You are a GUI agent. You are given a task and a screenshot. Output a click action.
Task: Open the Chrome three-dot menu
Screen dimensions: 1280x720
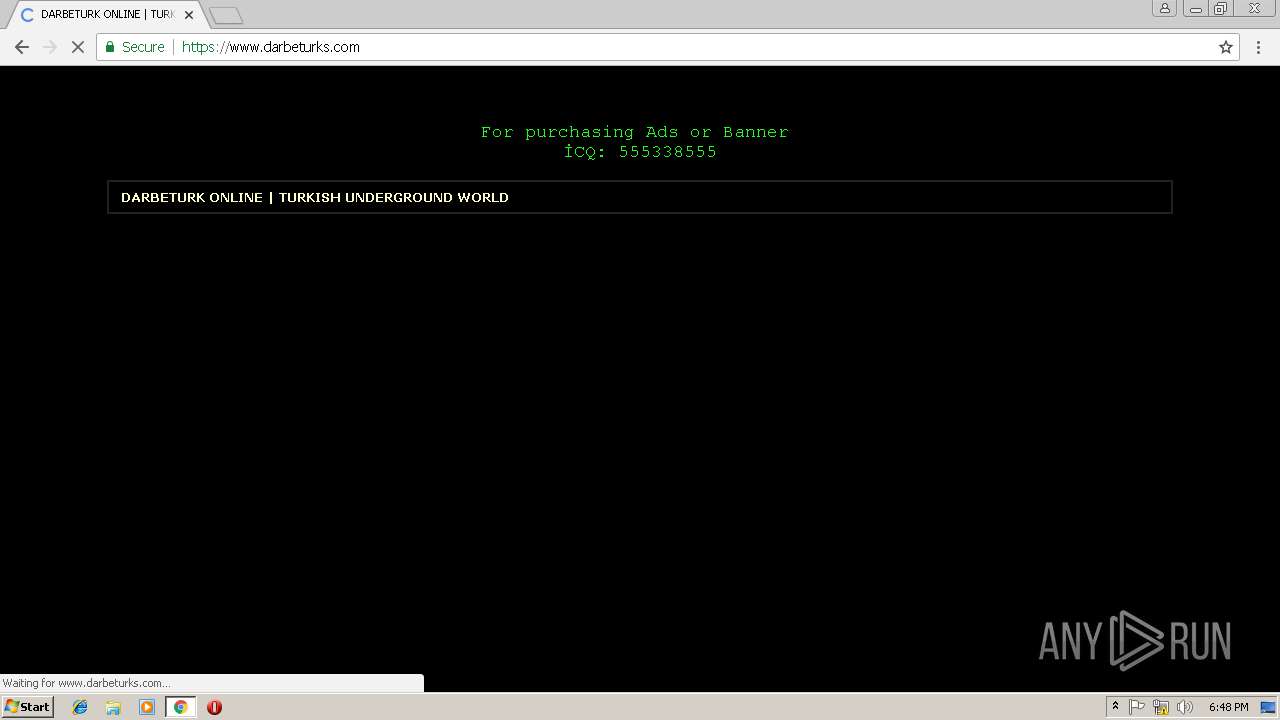click(1258, 47)
